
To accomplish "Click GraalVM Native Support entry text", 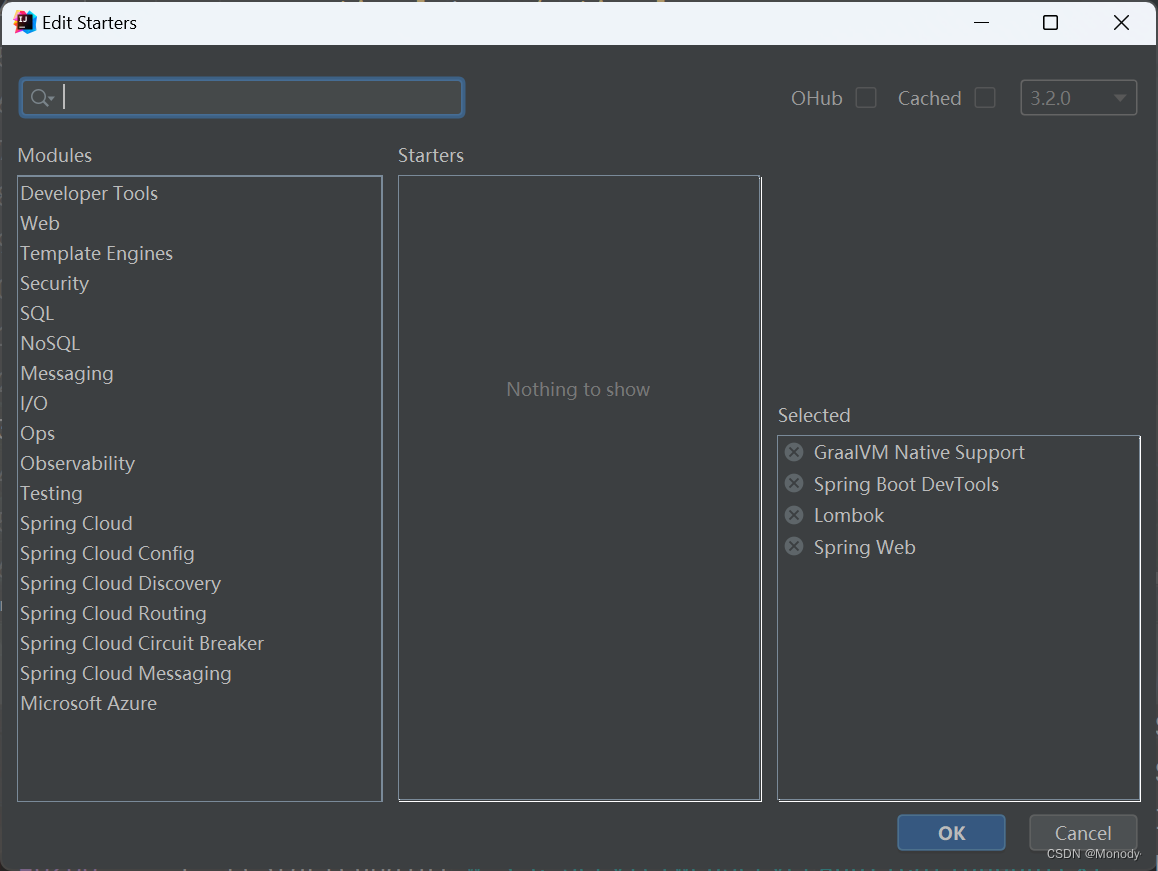I will click(x=919, y=452).
